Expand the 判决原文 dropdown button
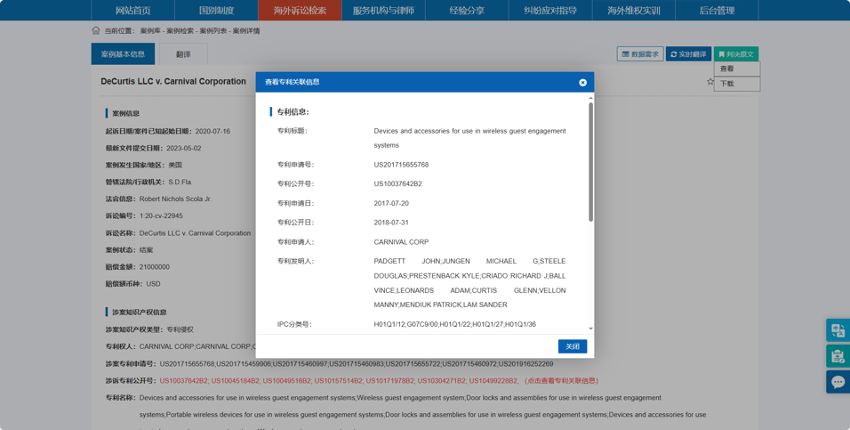The height and width of the screenshot is (430, 850). 736,54
